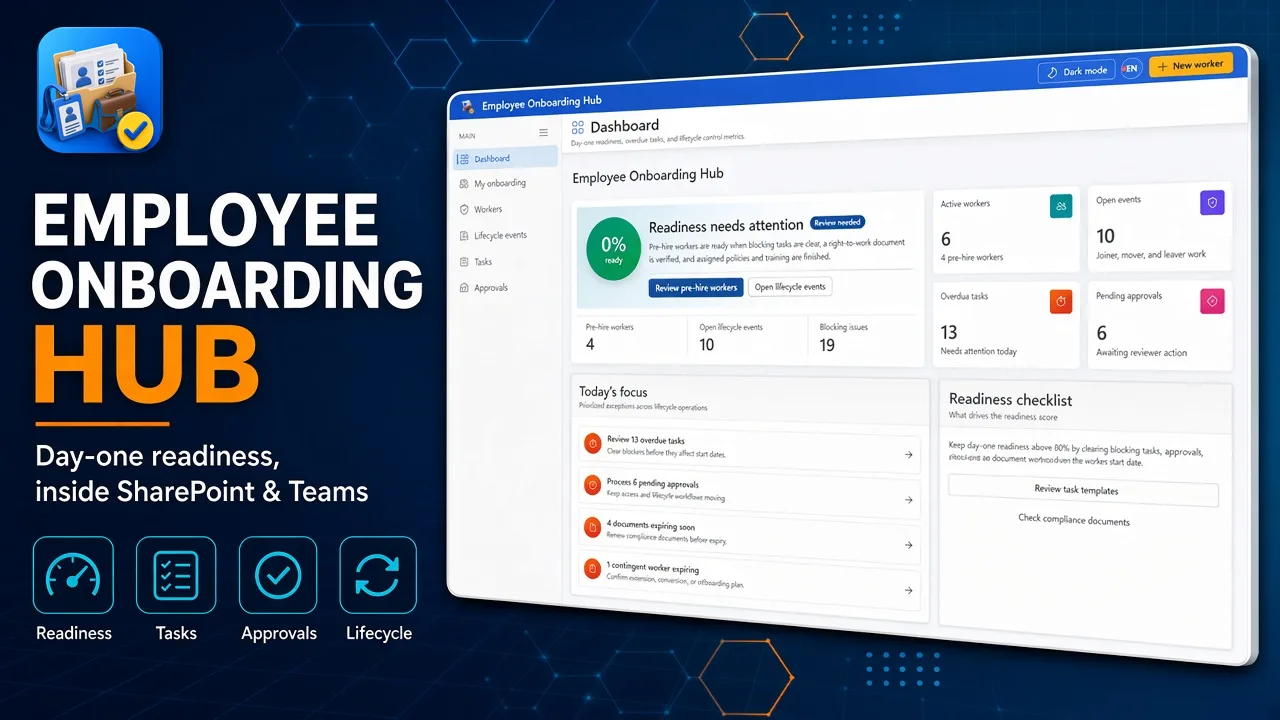Click the Pre-hire workers 4 stat
The image size is (1280, 720).
[x=610, y=337]
